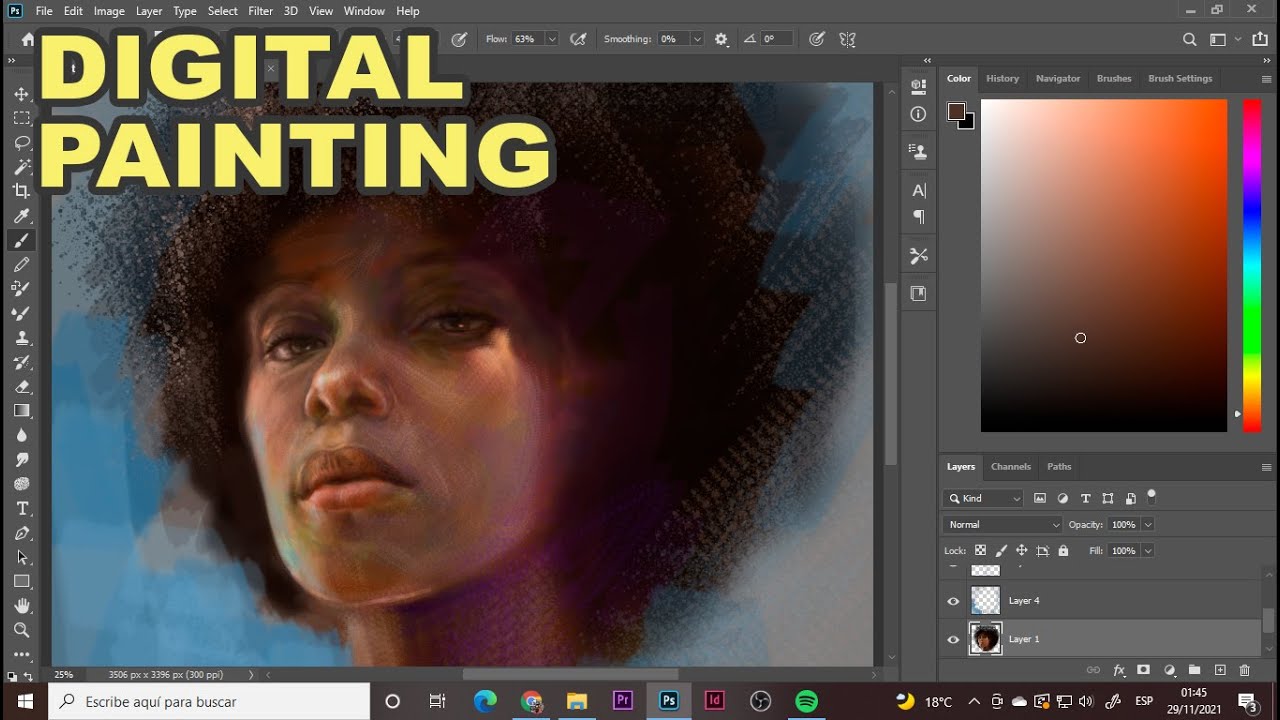The image size is (1280, 720).
Task: Select the Eraser tool
Action: [21, 386]
